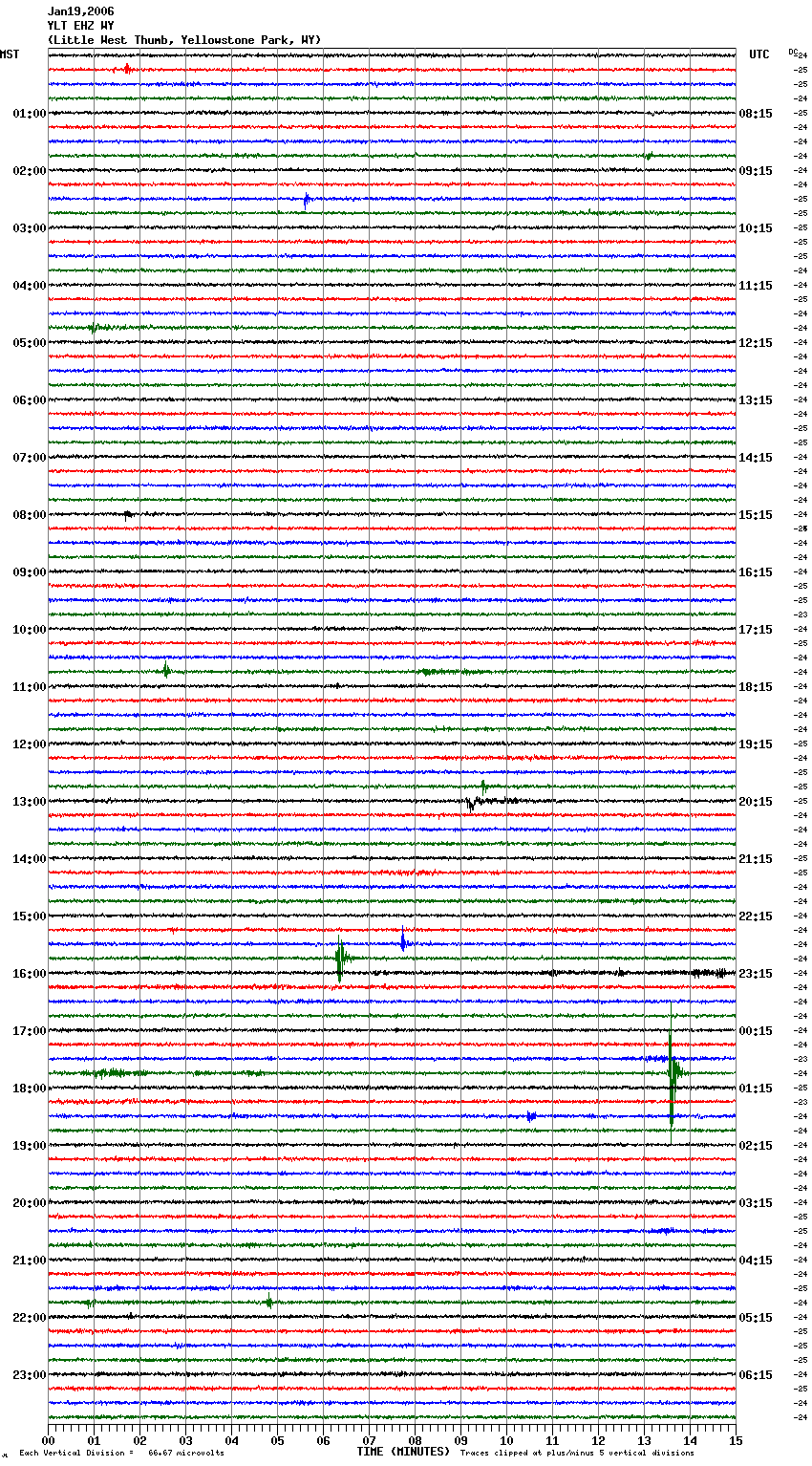812x1466 pixels.
Task: Click the '02:15' UTC time label
Action: click(756, 1146)
